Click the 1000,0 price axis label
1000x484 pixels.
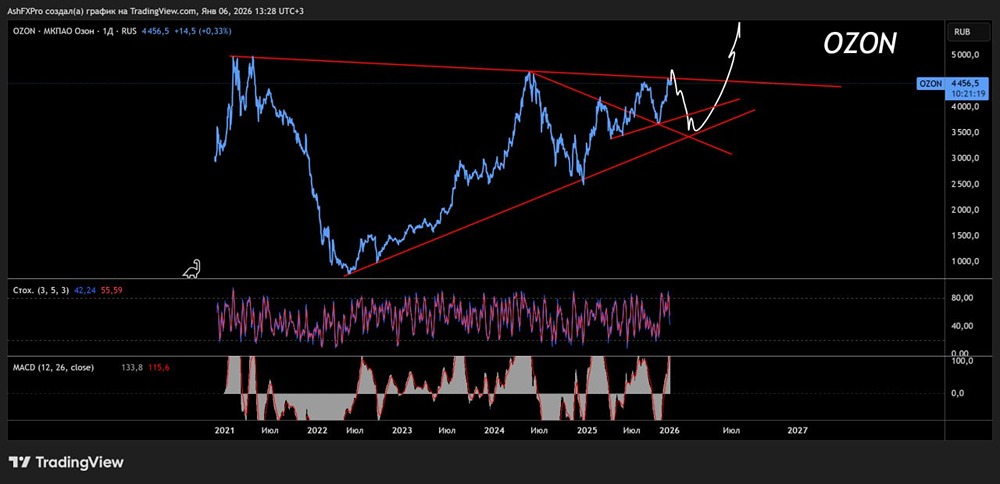tap(965, 261)
